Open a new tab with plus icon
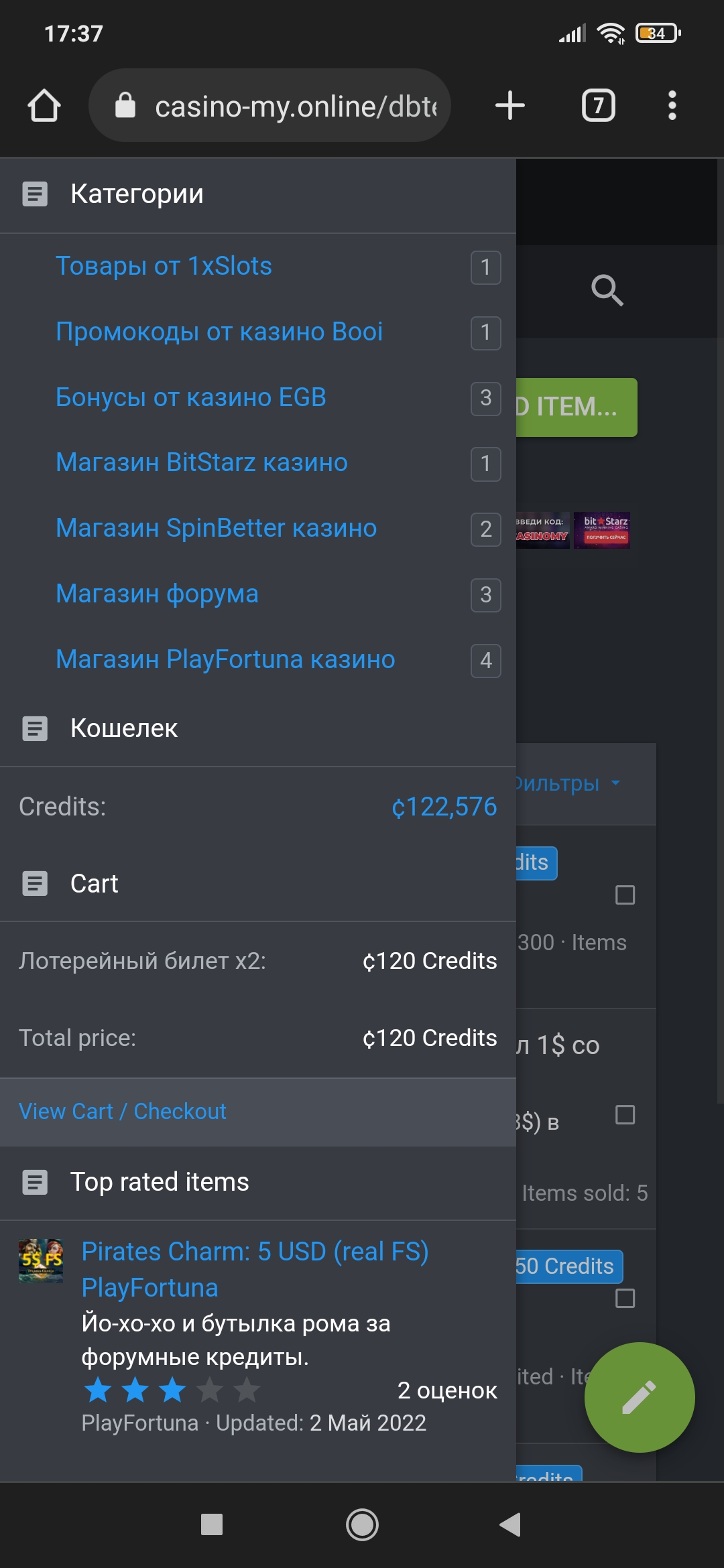Screen dimensions: 724x1568 509,106
